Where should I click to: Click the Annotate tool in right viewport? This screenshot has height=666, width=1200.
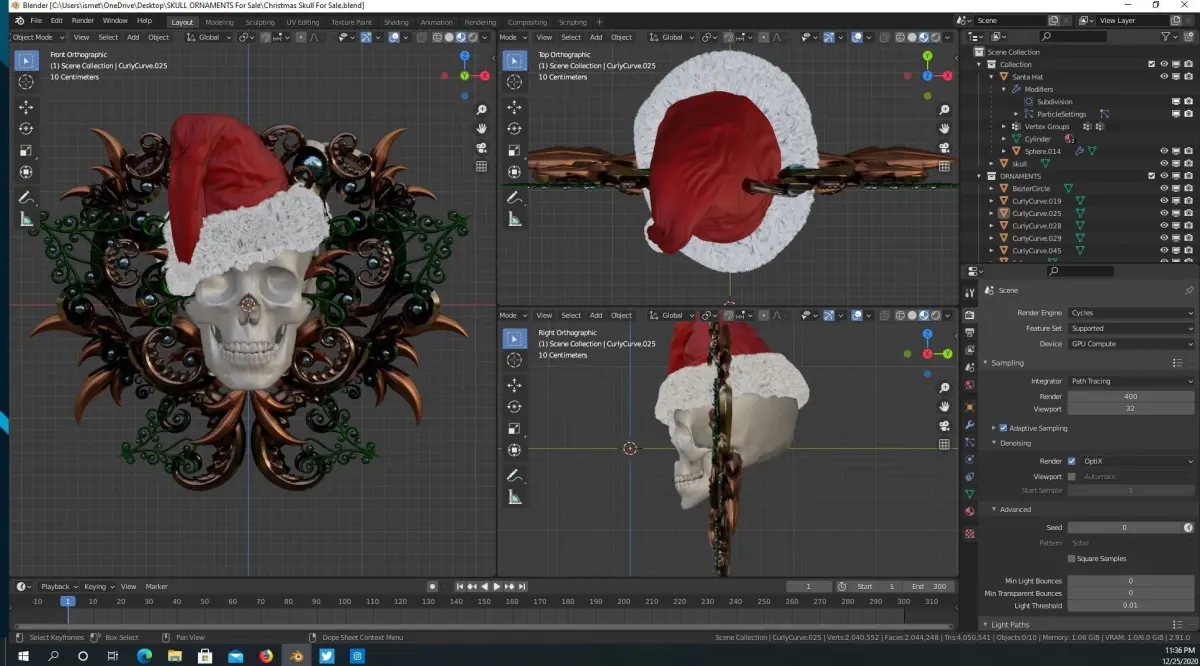514,475
